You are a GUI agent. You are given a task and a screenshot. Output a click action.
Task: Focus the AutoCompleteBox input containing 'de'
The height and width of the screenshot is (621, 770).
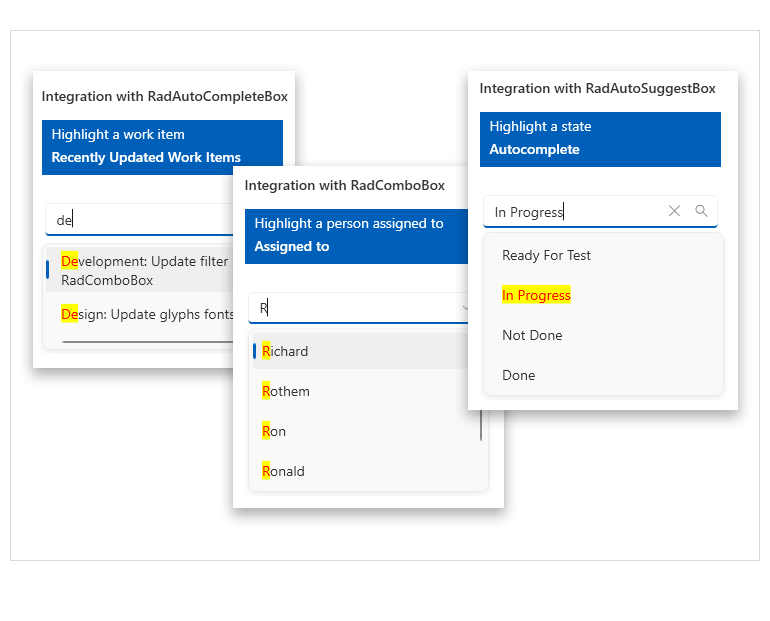point(139,220)
